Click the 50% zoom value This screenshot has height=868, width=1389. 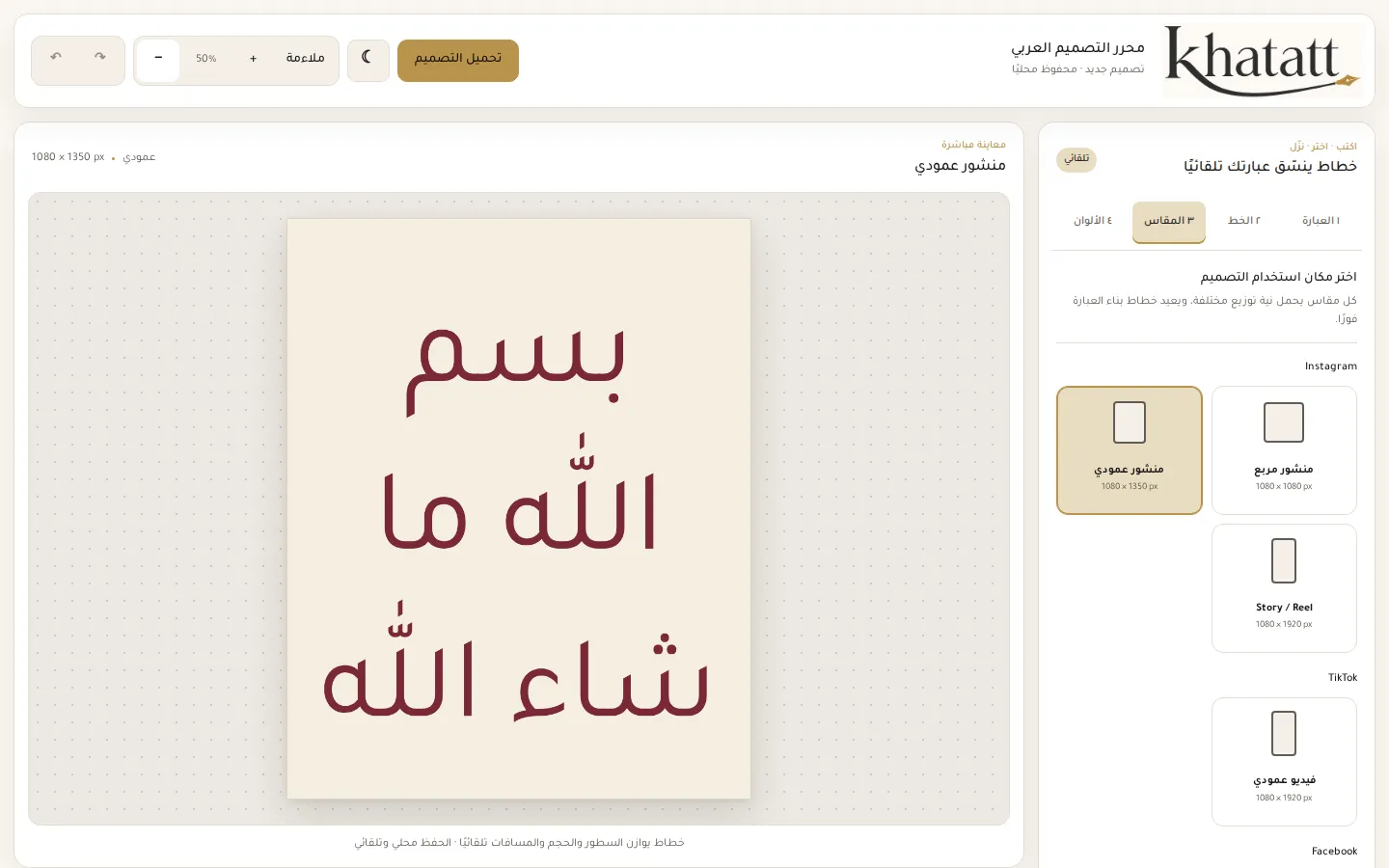pos(206,59)
